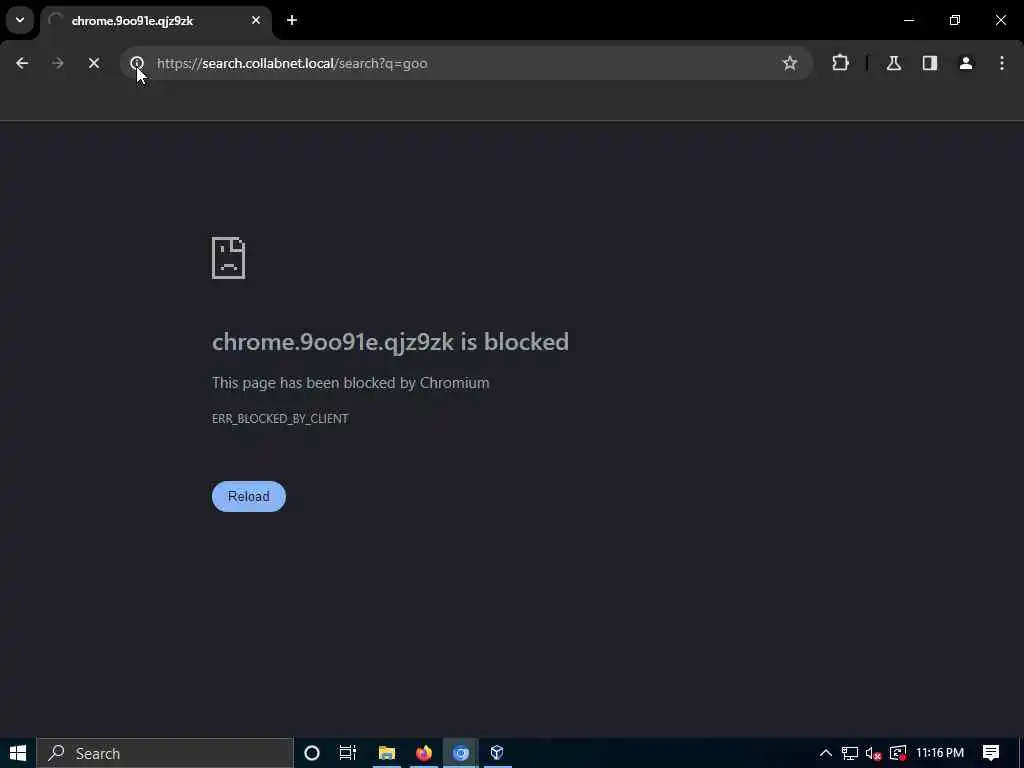The width and height of the screenshot is (1024, 768).
Task: Stop loading the page
Action: pyautogui.click(x=93, y=63)
